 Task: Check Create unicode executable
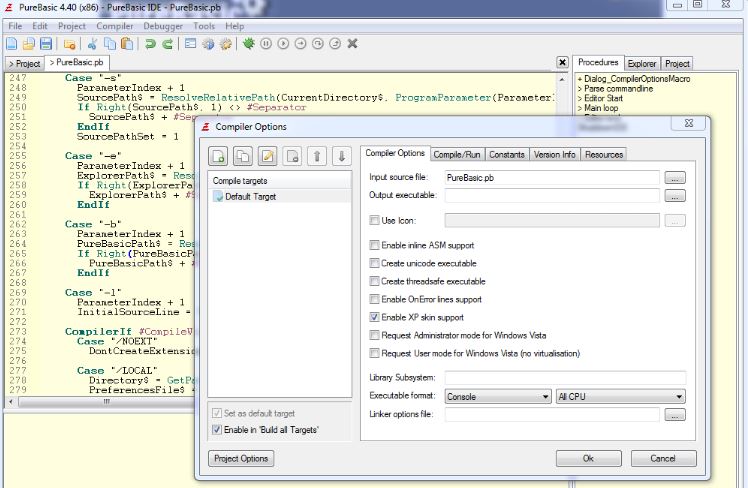[374, 263]
